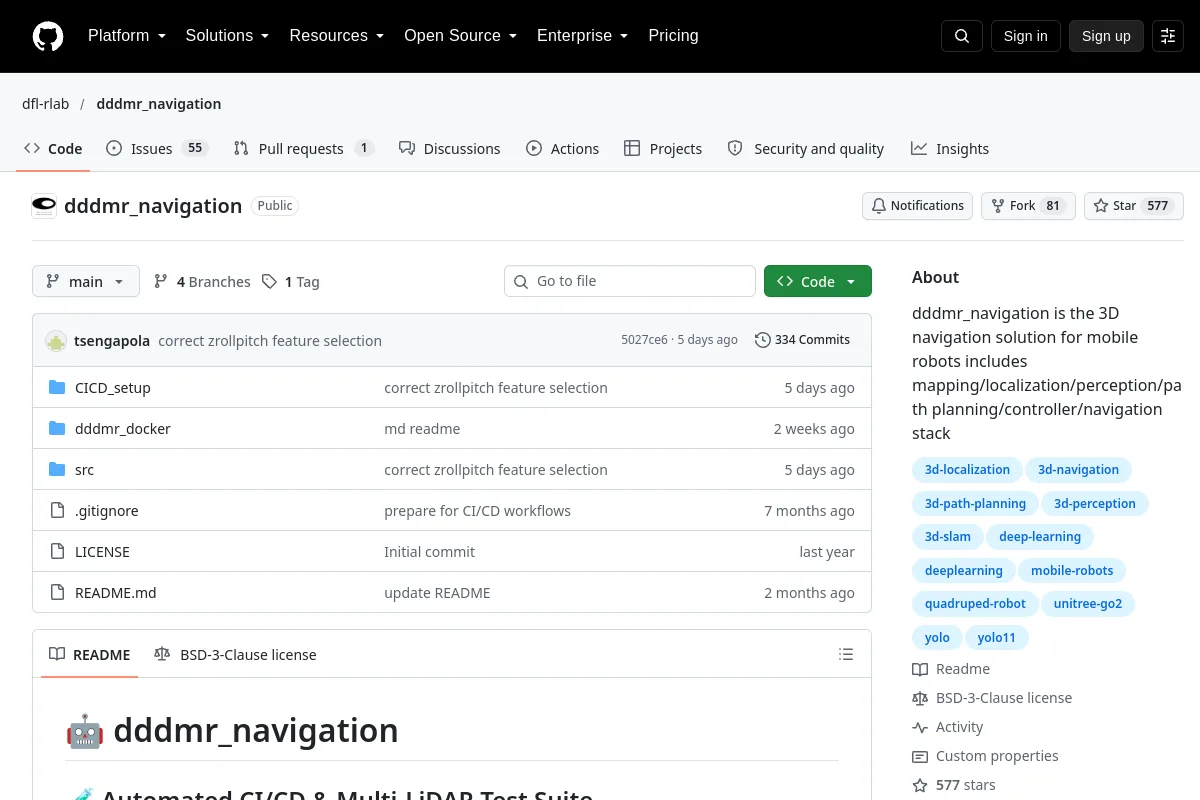
Task: Click the Custom properties note icon
Action: click(920, 756)
